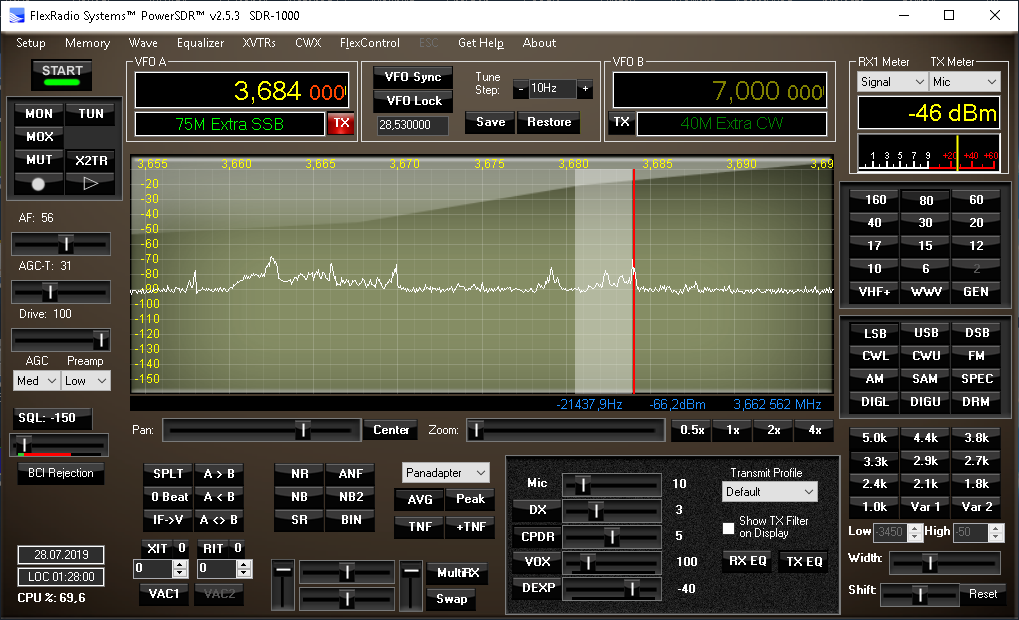Select the 2.7k filter width button
Viewport: 1019px width, 620px height.
pos(976,461)
